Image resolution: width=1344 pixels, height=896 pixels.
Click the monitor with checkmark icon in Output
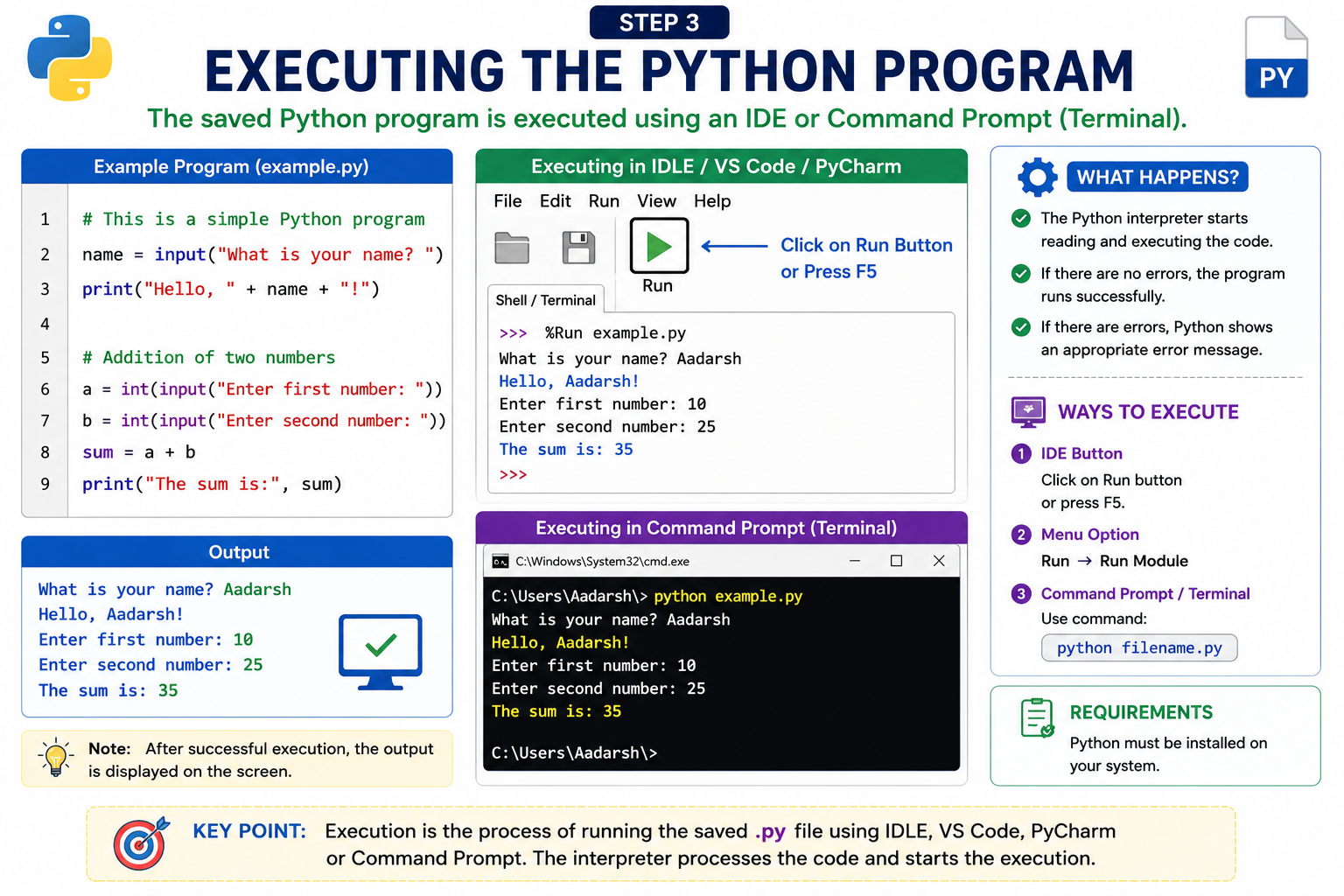pos(380,652)
